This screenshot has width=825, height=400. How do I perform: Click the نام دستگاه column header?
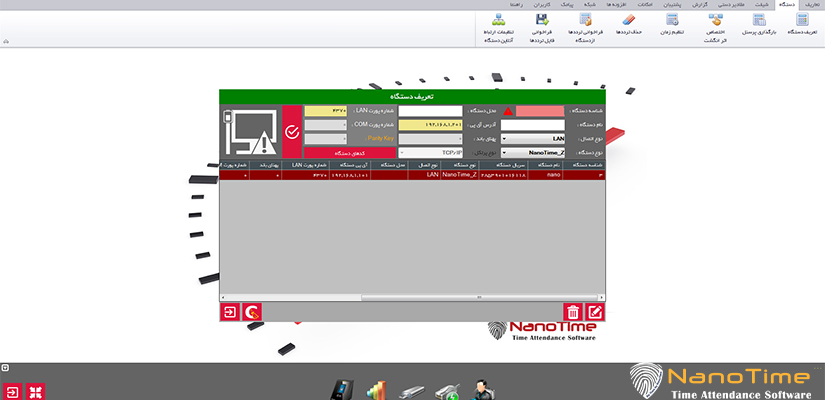pyautogui.click(x=545, y=165)
